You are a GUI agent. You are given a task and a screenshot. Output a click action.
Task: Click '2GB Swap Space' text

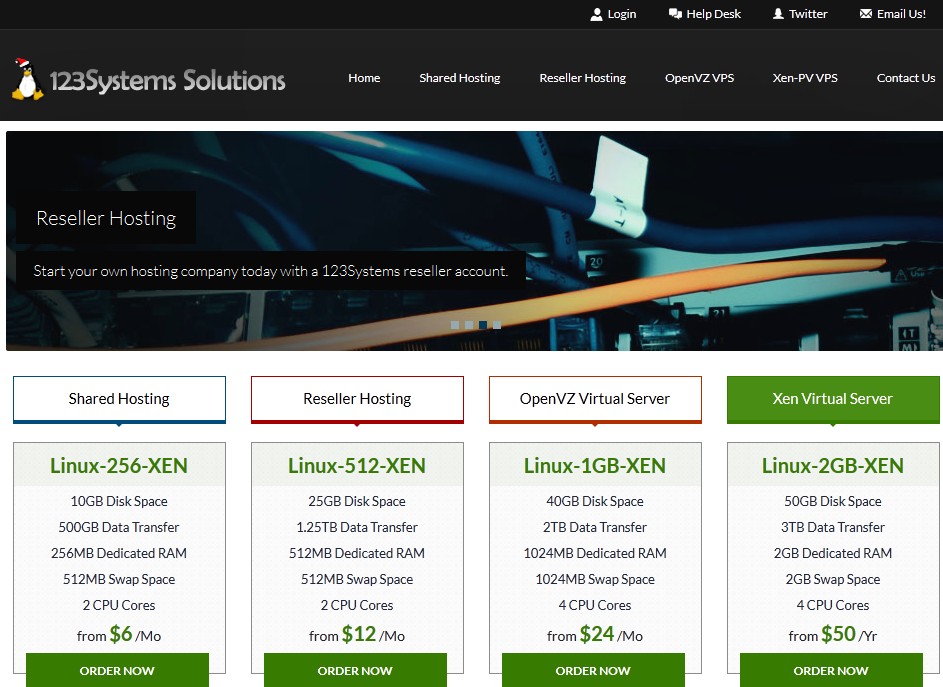(x=833, y=579)
